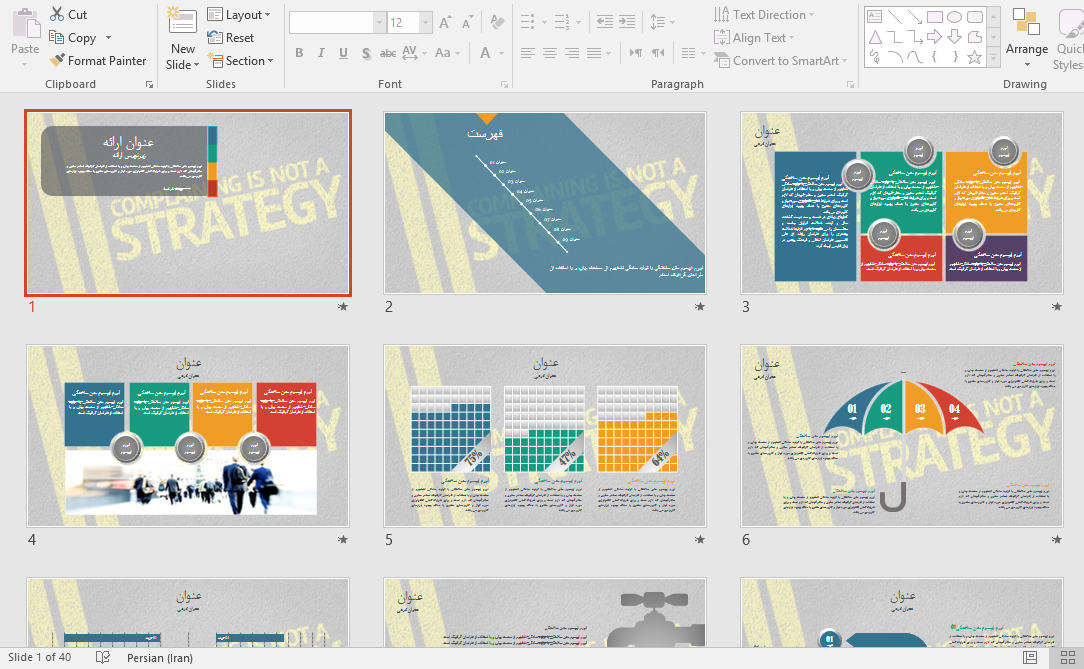The width and height of the screenshot is (1084, 669).
Task: Select the right arrow shape
Action: 934,37
